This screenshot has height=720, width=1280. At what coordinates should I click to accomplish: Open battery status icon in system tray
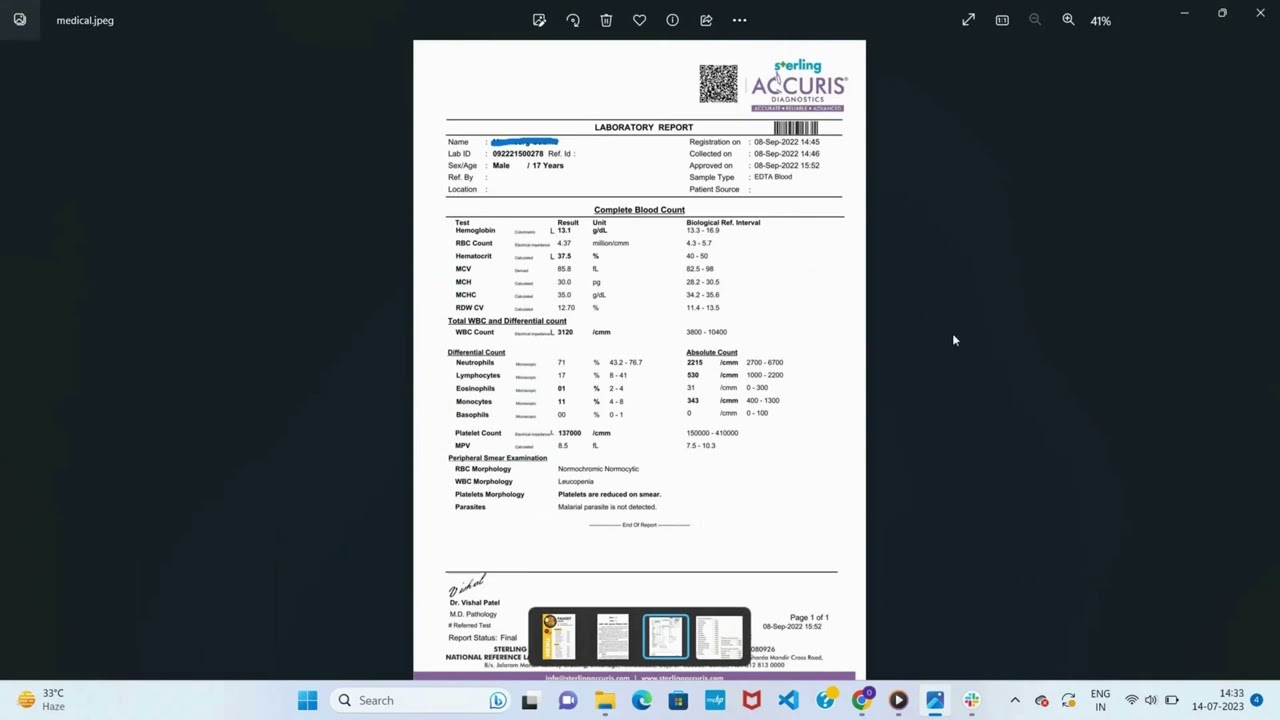(1172, 700)
